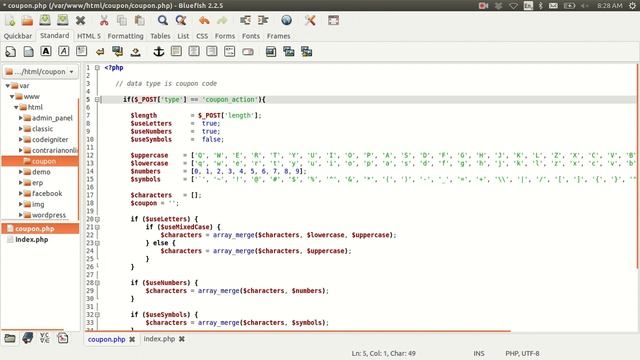The image size is (640, 360).
Task: Click PHP, UTF-8 in status bar
Action: coord(522,353)
